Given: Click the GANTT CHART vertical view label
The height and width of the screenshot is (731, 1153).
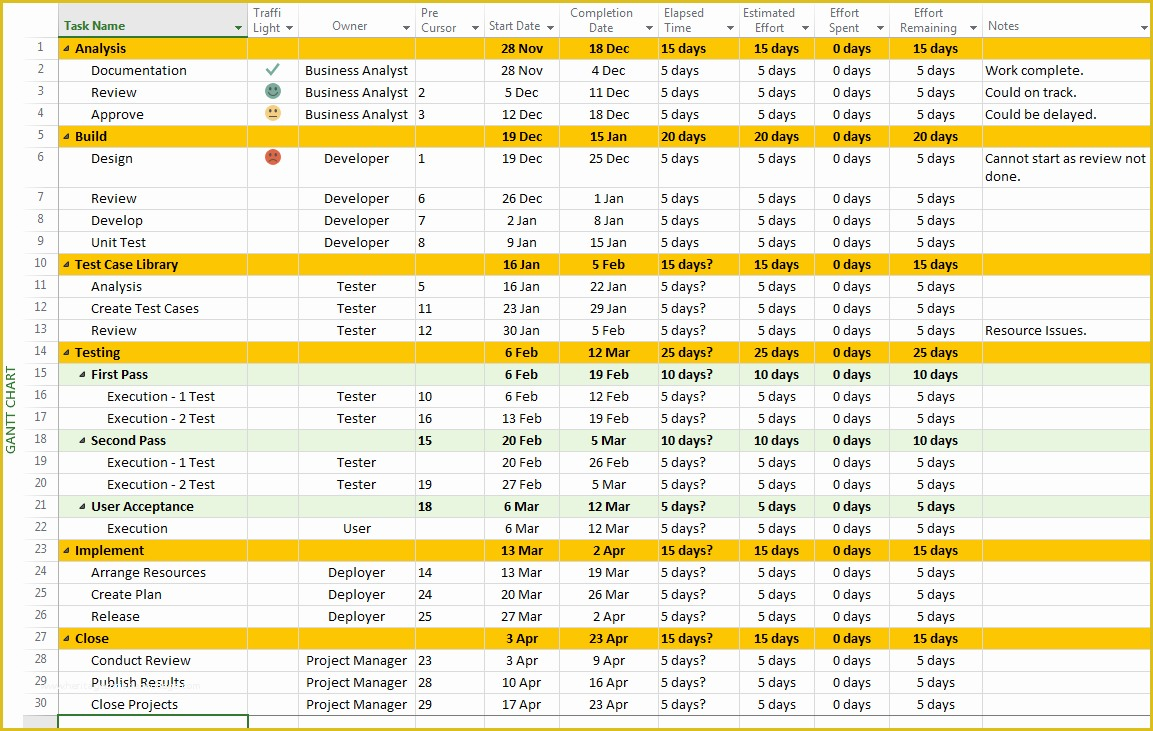Looking at the screenshot, I should [11, 410].
